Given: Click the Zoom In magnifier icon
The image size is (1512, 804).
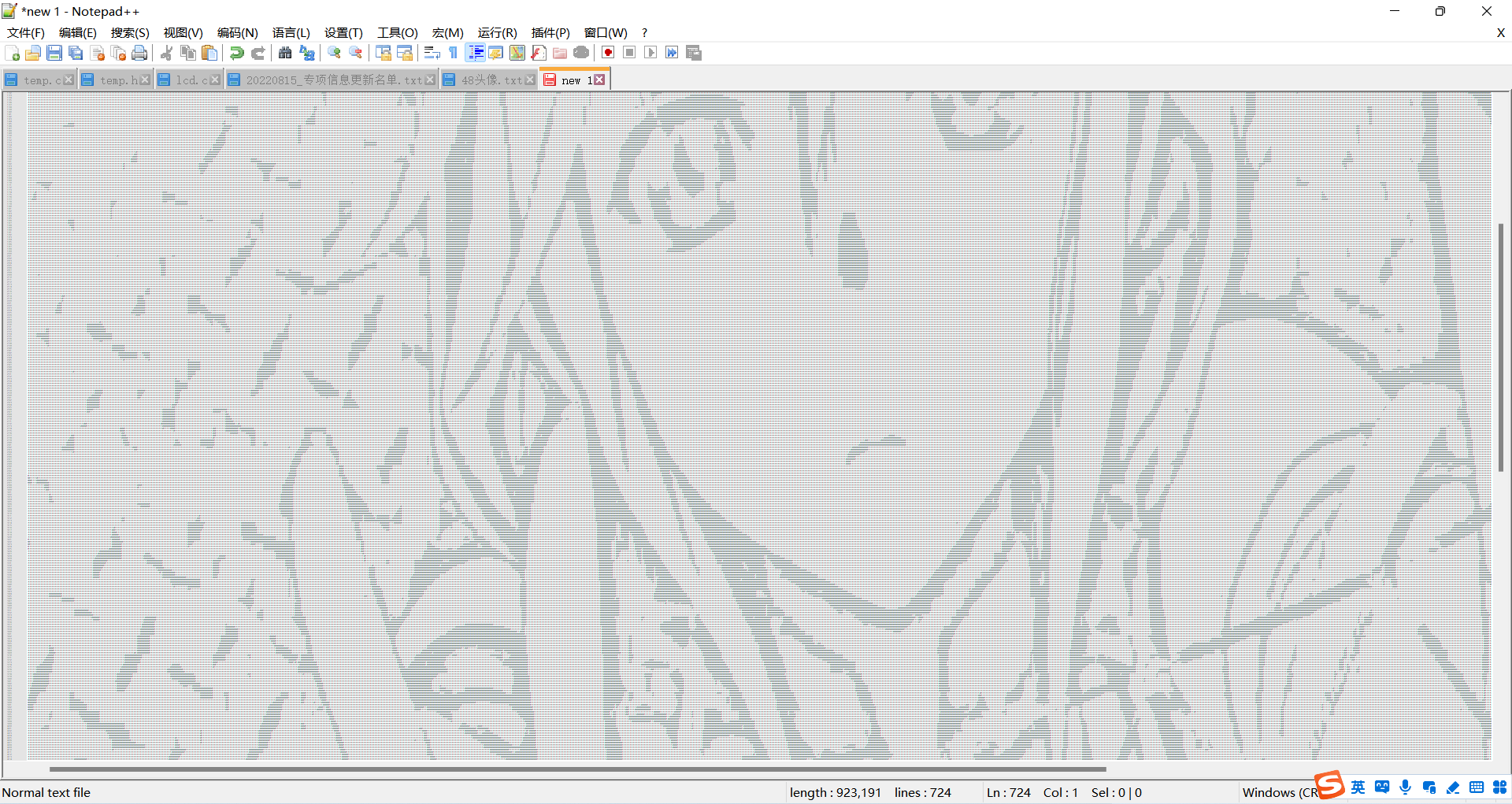Looking at the screenshot, I should point(334,53).
